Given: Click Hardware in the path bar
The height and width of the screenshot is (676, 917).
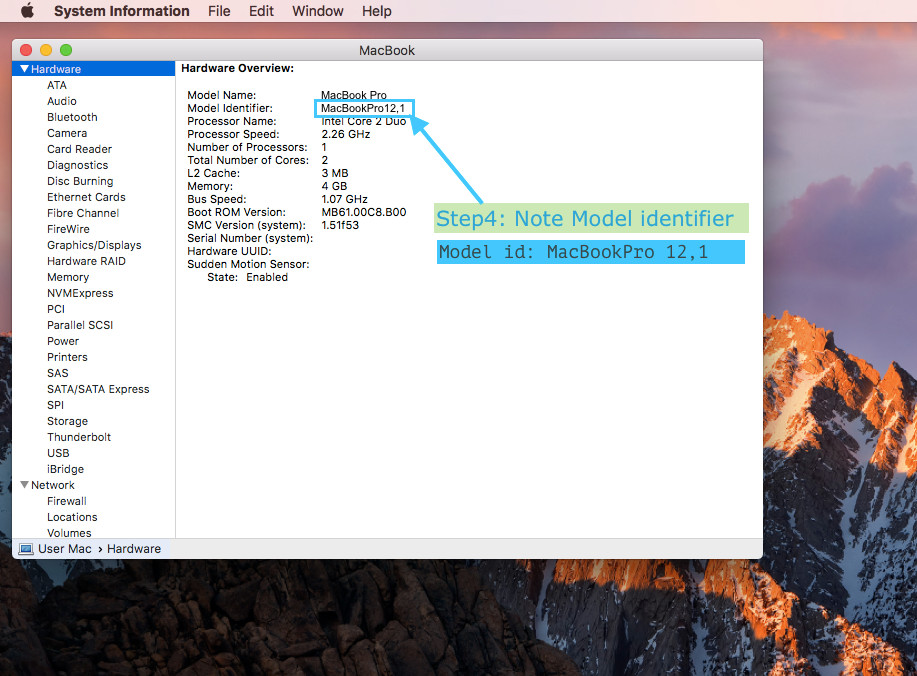Looking at the screenshot, I should [134, 549].
